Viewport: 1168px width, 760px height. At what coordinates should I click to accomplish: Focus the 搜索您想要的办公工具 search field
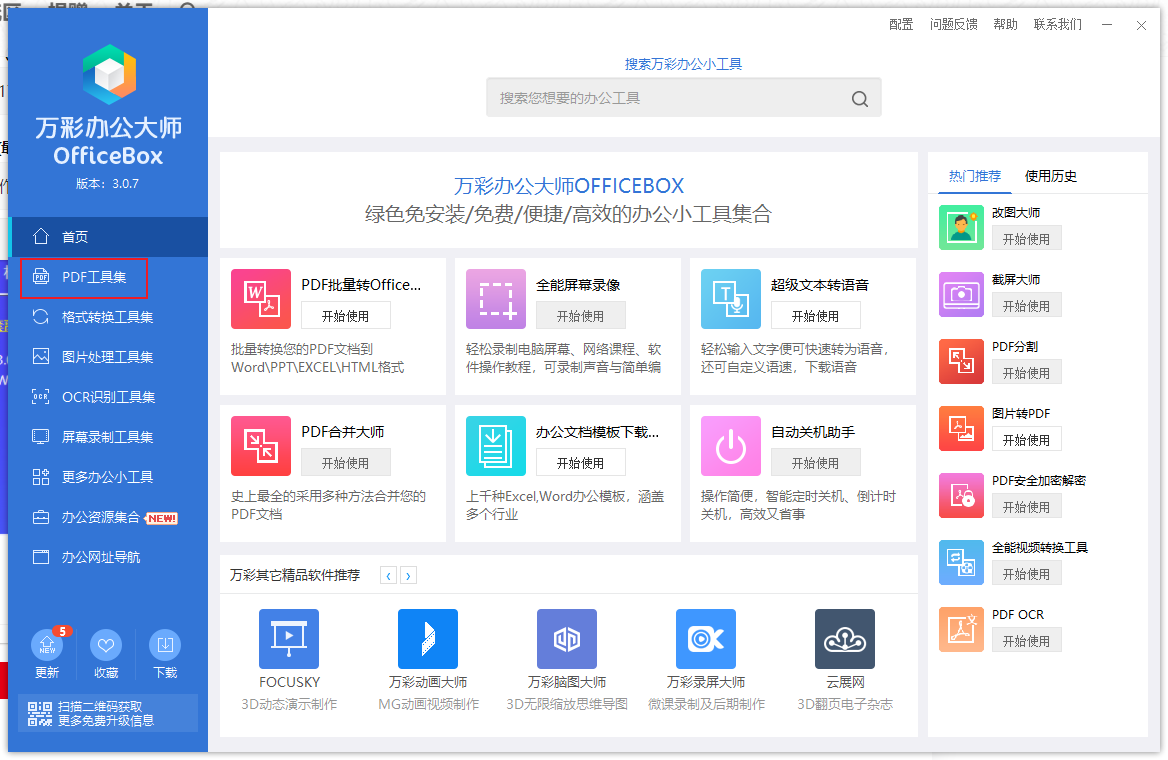(684, 98)
